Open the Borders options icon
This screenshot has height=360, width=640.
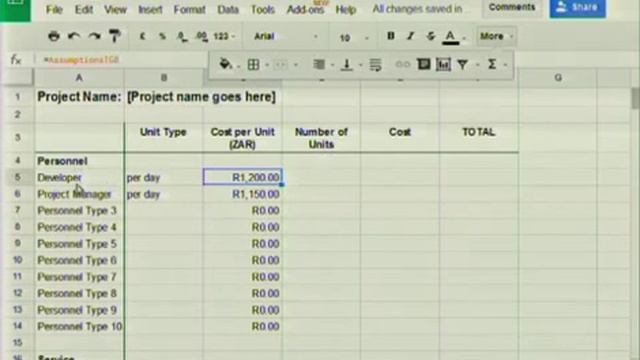[x=253, y=64]
